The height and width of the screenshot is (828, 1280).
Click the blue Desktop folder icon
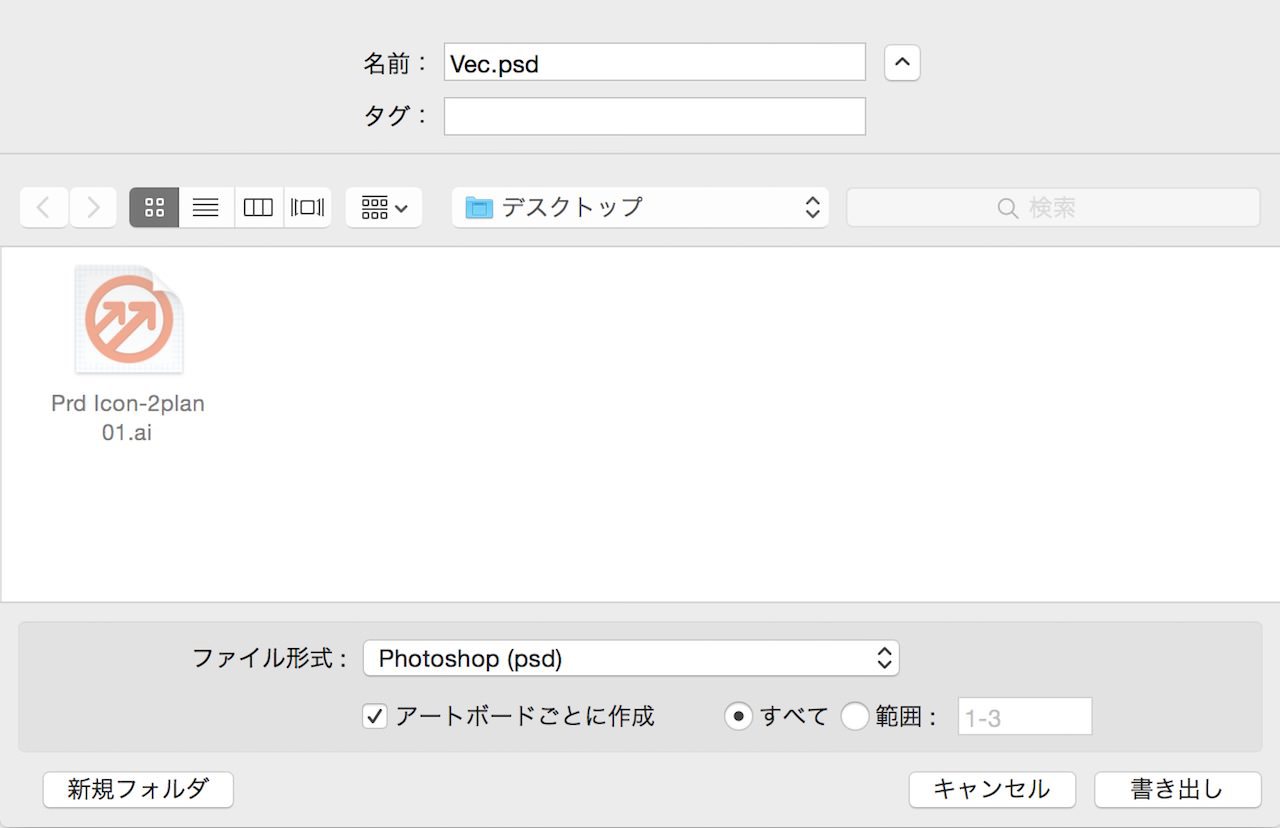click(x=480, y=208)
